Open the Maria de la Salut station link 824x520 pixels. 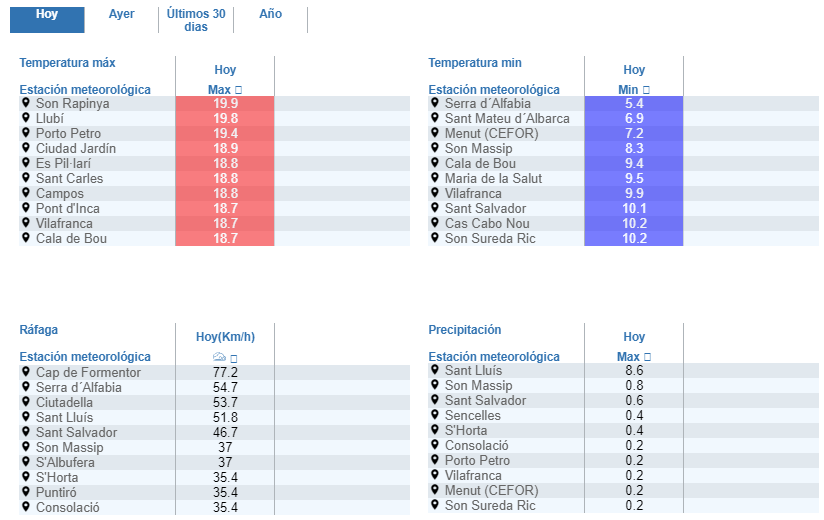(x=496, y=178)
